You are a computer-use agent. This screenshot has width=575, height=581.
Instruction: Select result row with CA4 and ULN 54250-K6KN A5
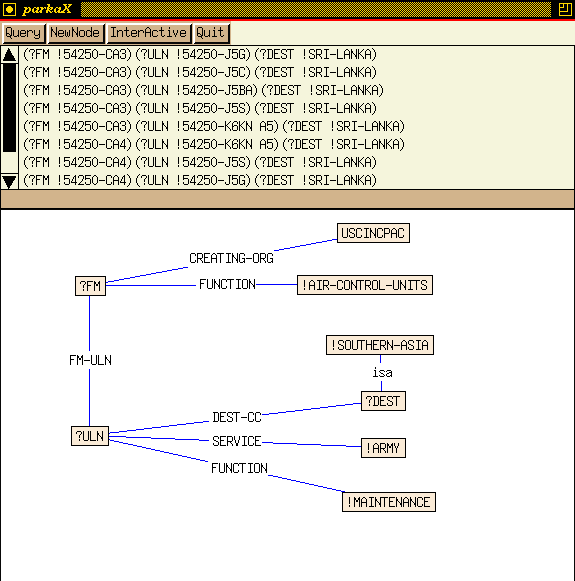214,144
